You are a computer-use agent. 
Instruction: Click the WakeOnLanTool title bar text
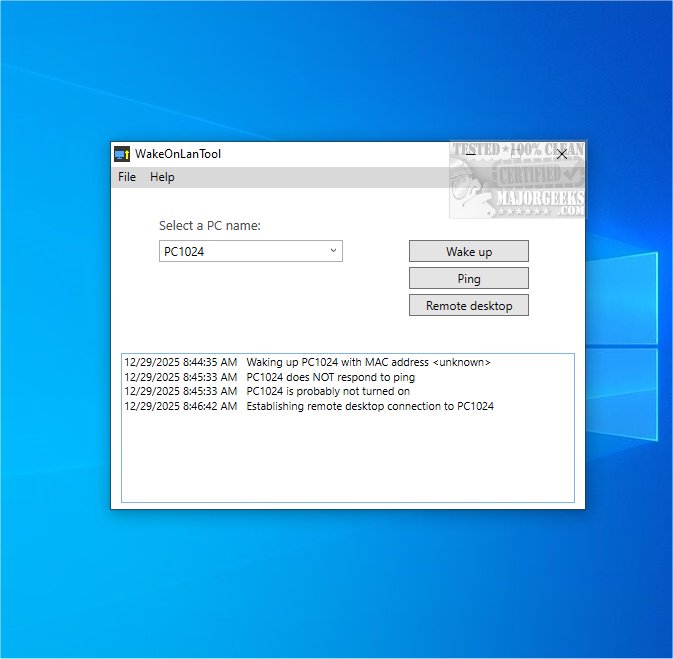(x=178, y=154)
